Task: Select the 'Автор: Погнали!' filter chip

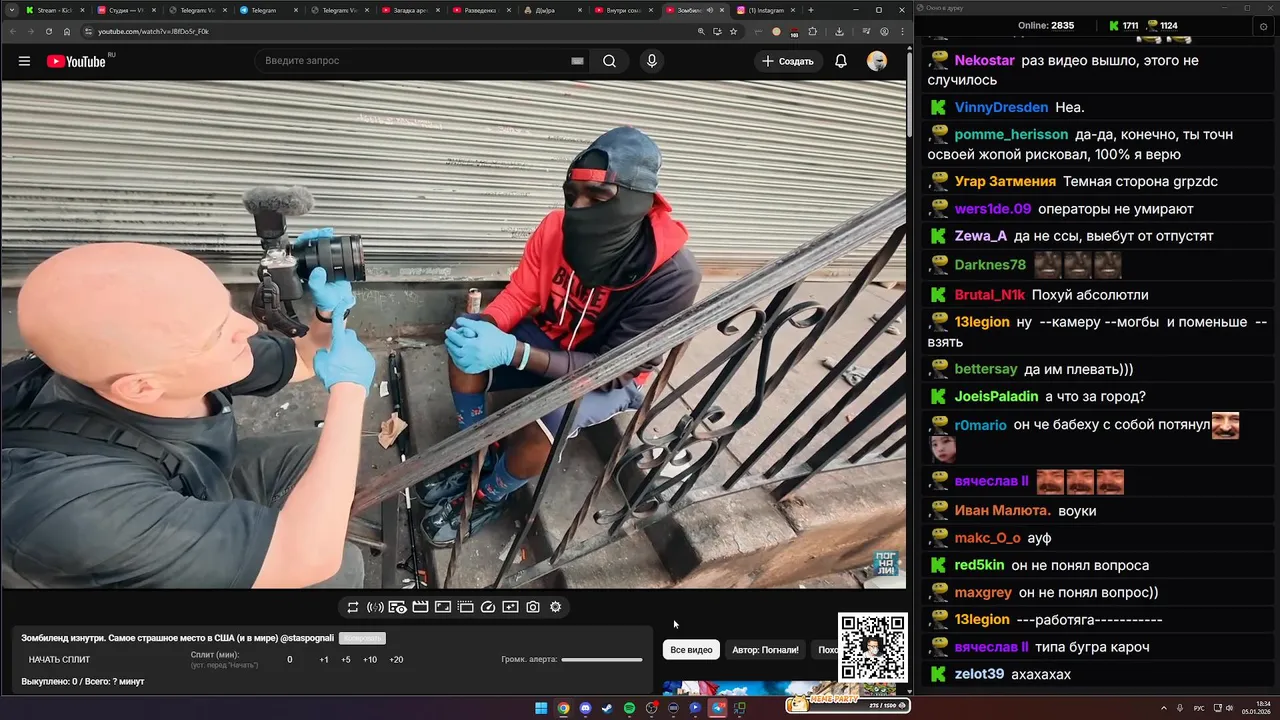Action: click(x=765, y=650)
